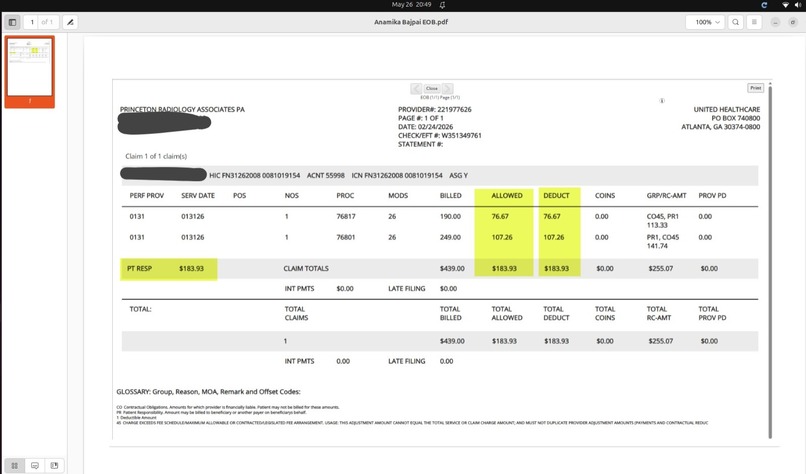Click the Print button on the EOB
Viewport: 806px width, 474px height.
click(755, 88)
